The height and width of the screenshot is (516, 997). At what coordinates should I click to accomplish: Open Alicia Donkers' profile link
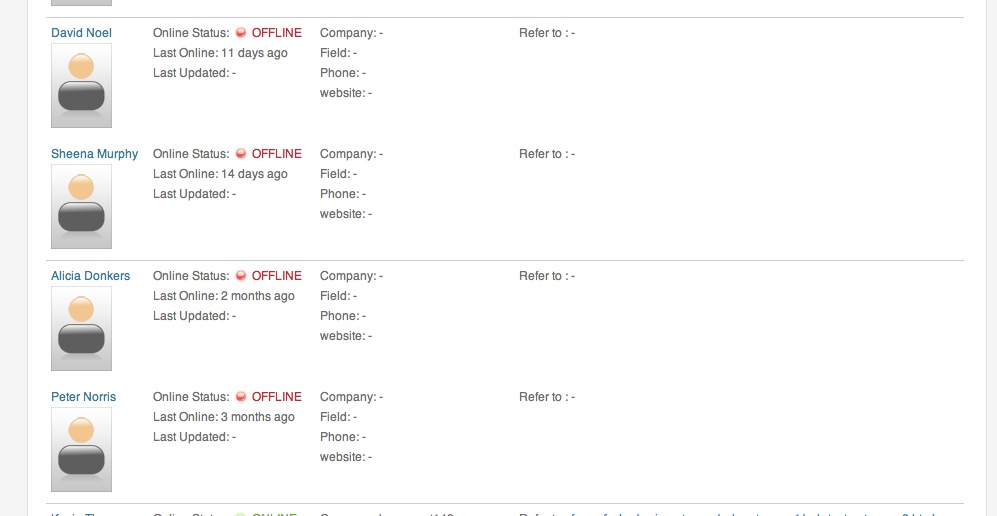[90, 276]
